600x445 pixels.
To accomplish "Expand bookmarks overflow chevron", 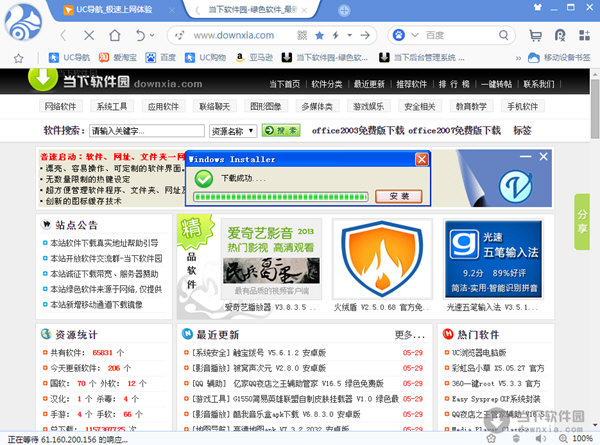I will (518, 58).
